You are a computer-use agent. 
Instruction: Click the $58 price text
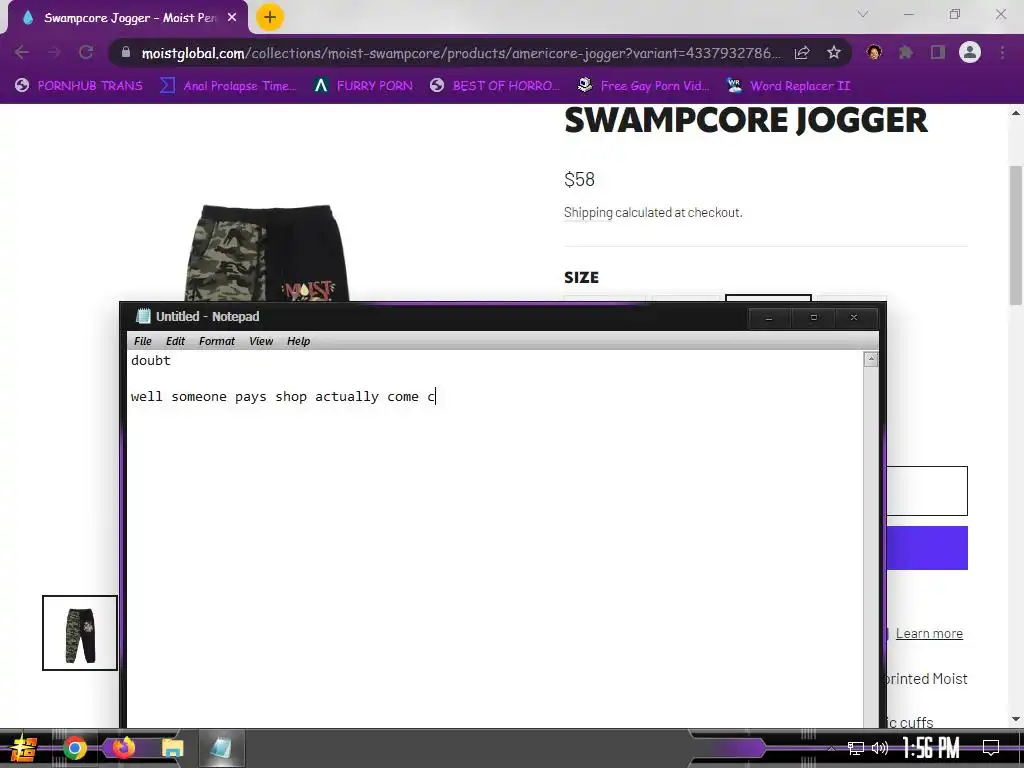579,180
